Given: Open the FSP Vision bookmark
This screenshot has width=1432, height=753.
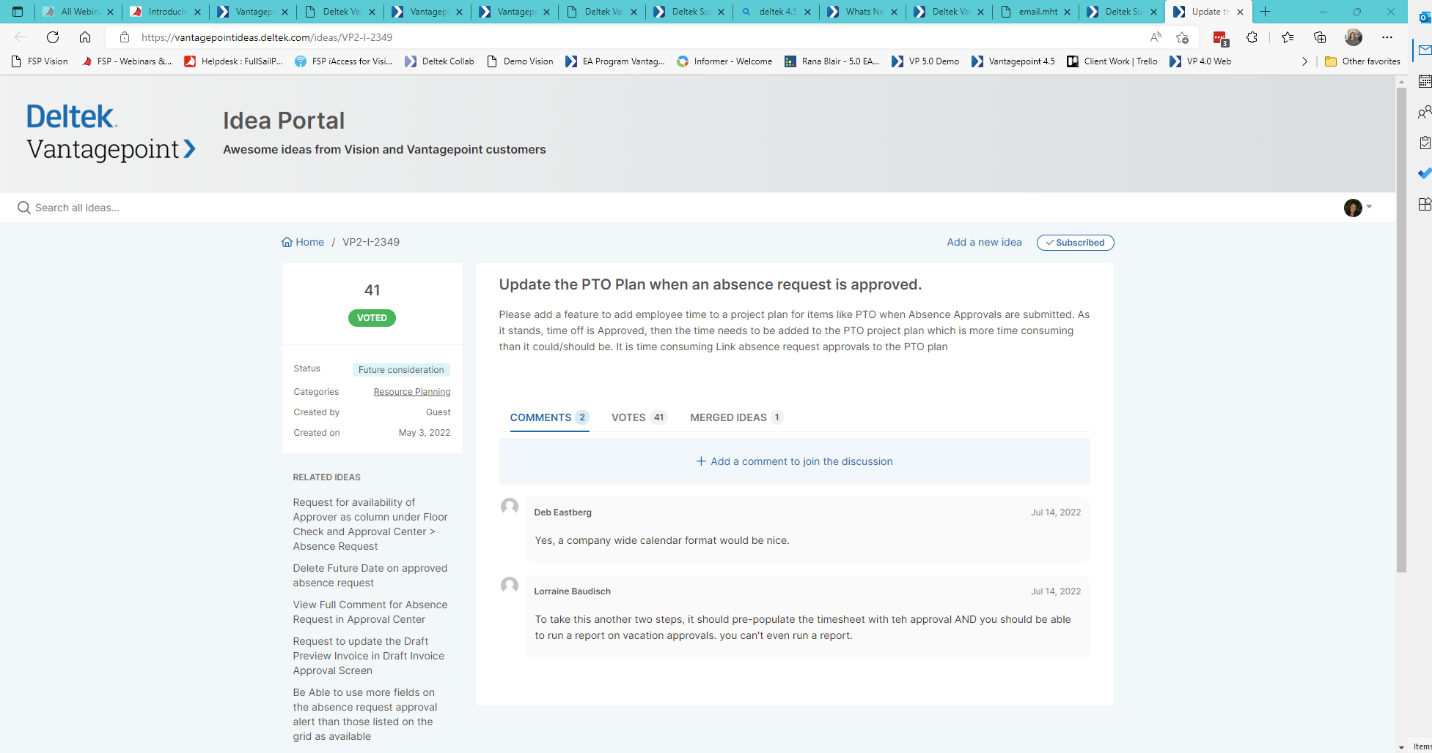Looking at the screenshot, I should coord(40,61).
